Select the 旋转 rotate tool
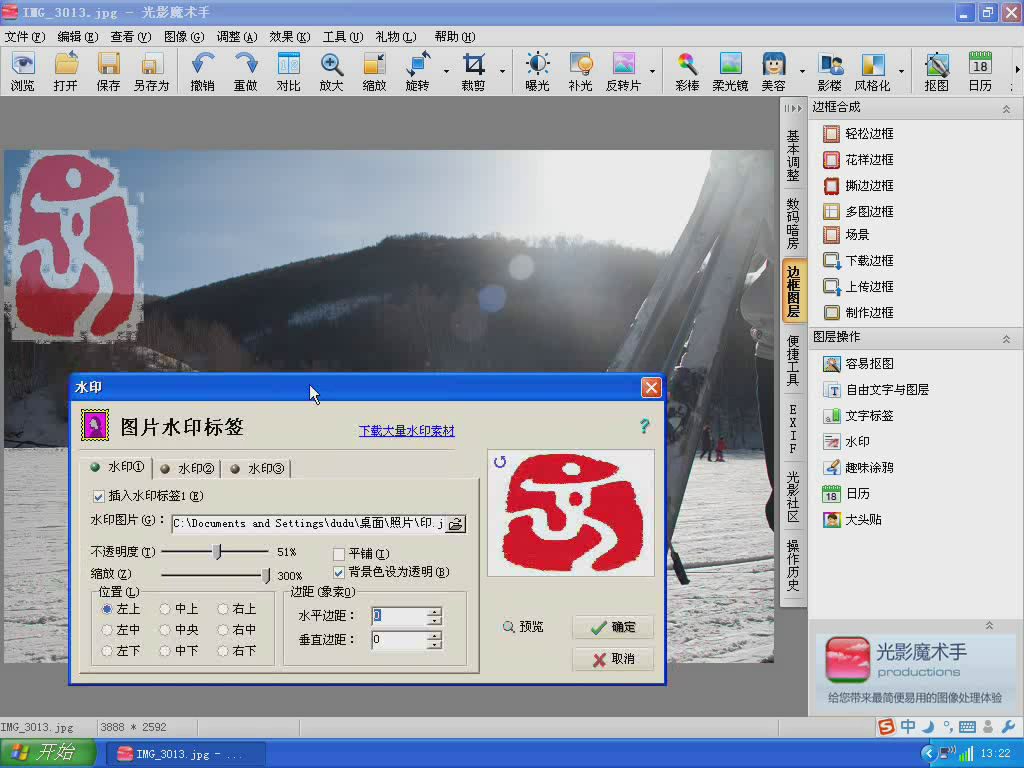The width and height of the screenshot is (1024, 768). [418, 71]
